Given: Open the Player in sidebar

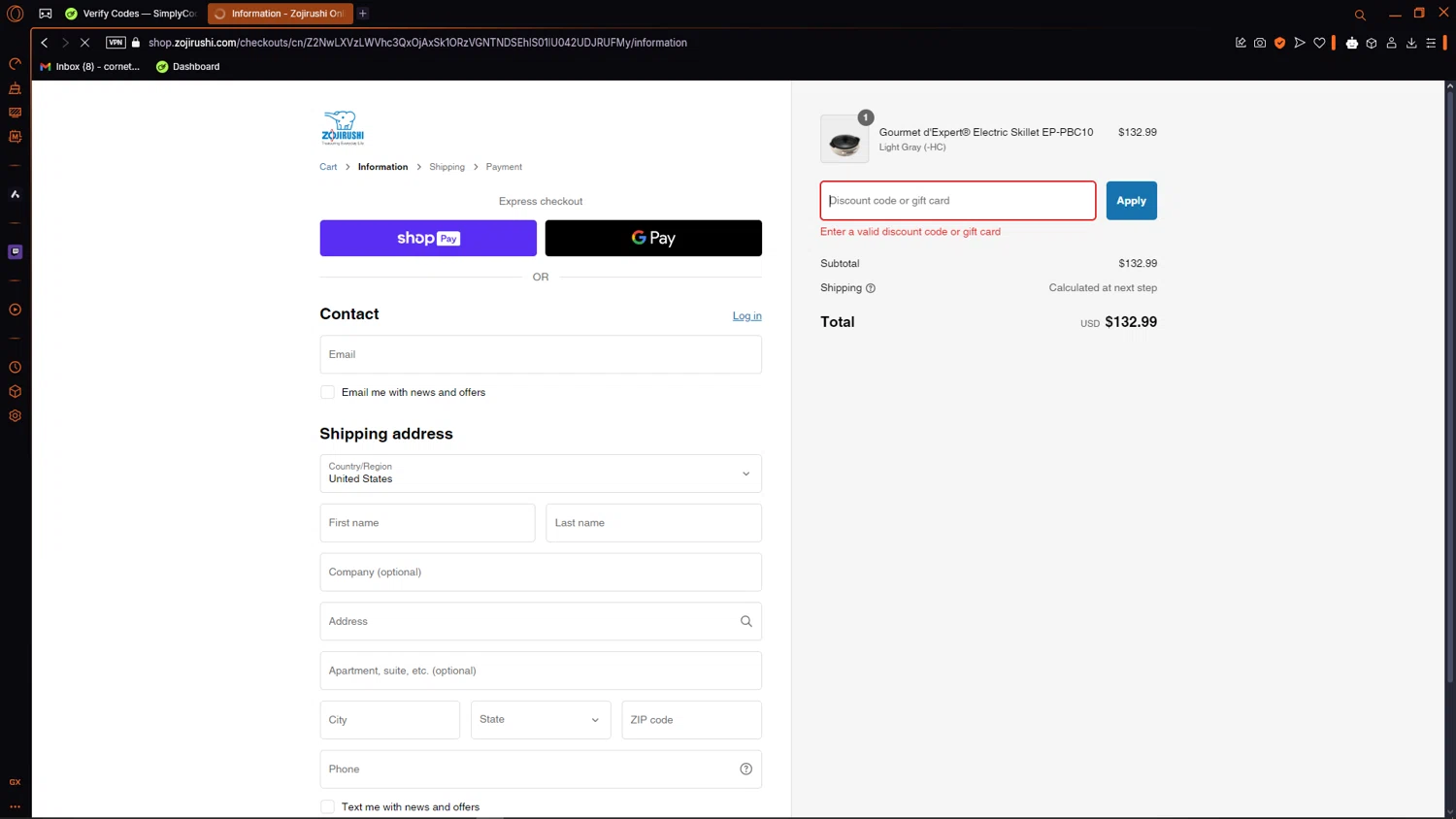Looking at the screenshot, I should [x=15, y=310].
